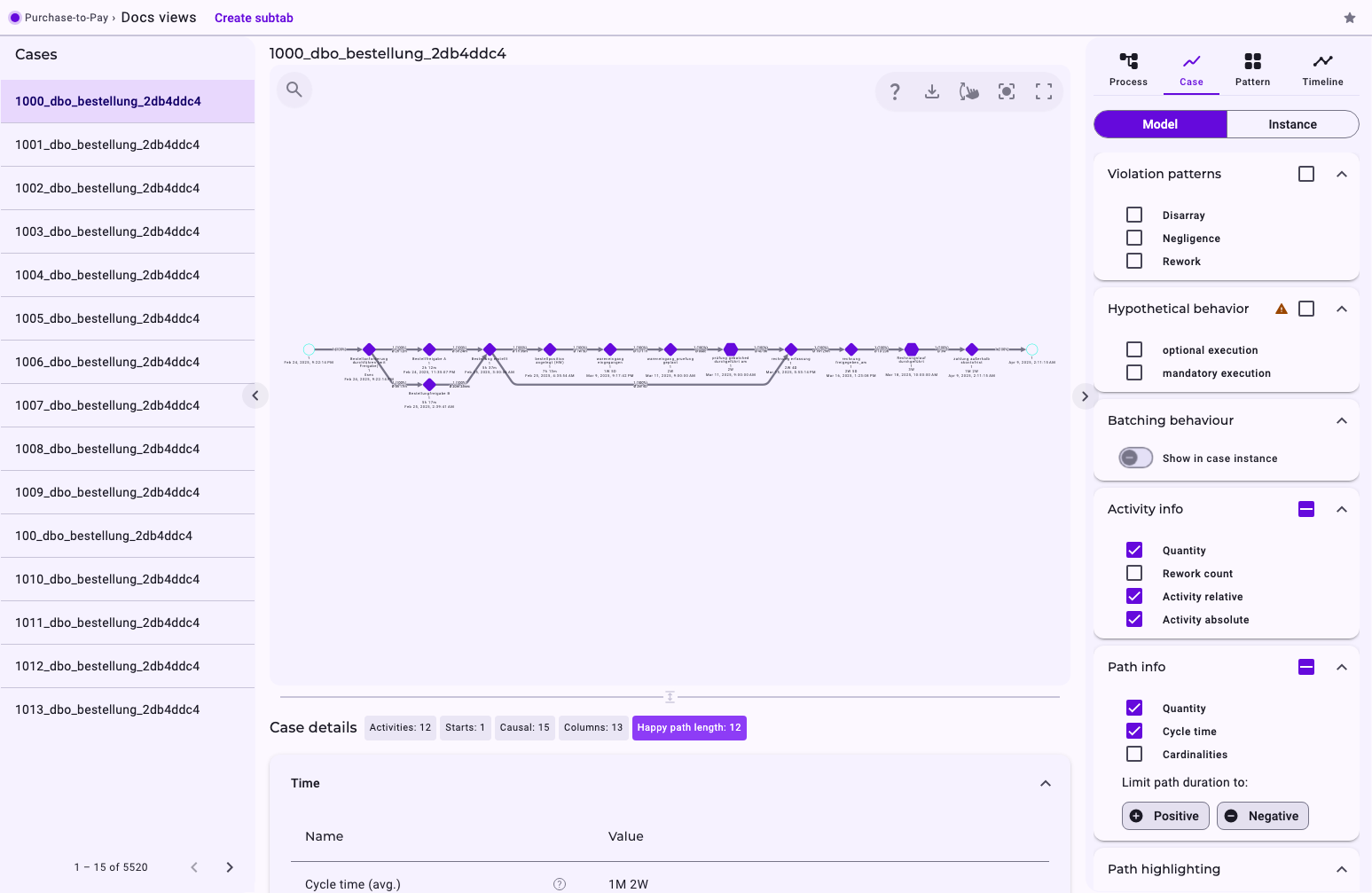This screenshot has height=893, width=1372.
Task: Collapse the right settings panel arrow
Action: click(x=1085, y=396)
